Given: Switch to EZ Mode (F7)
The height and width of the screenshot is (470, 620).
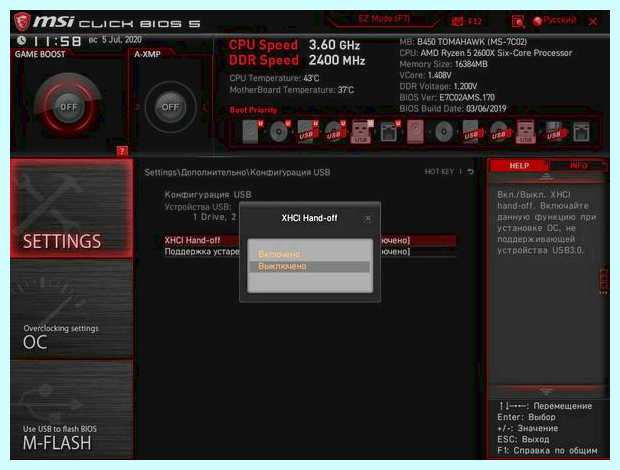Looking at the screenshot, I should pyautogui.click(x=384, y=19).
